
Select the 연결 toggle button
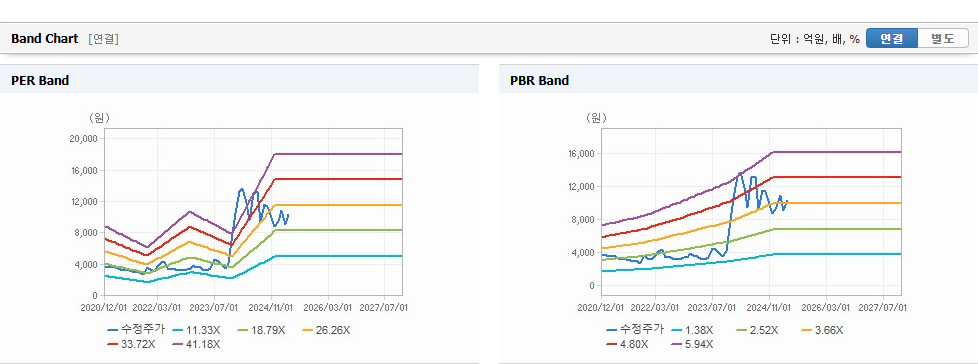891,38
